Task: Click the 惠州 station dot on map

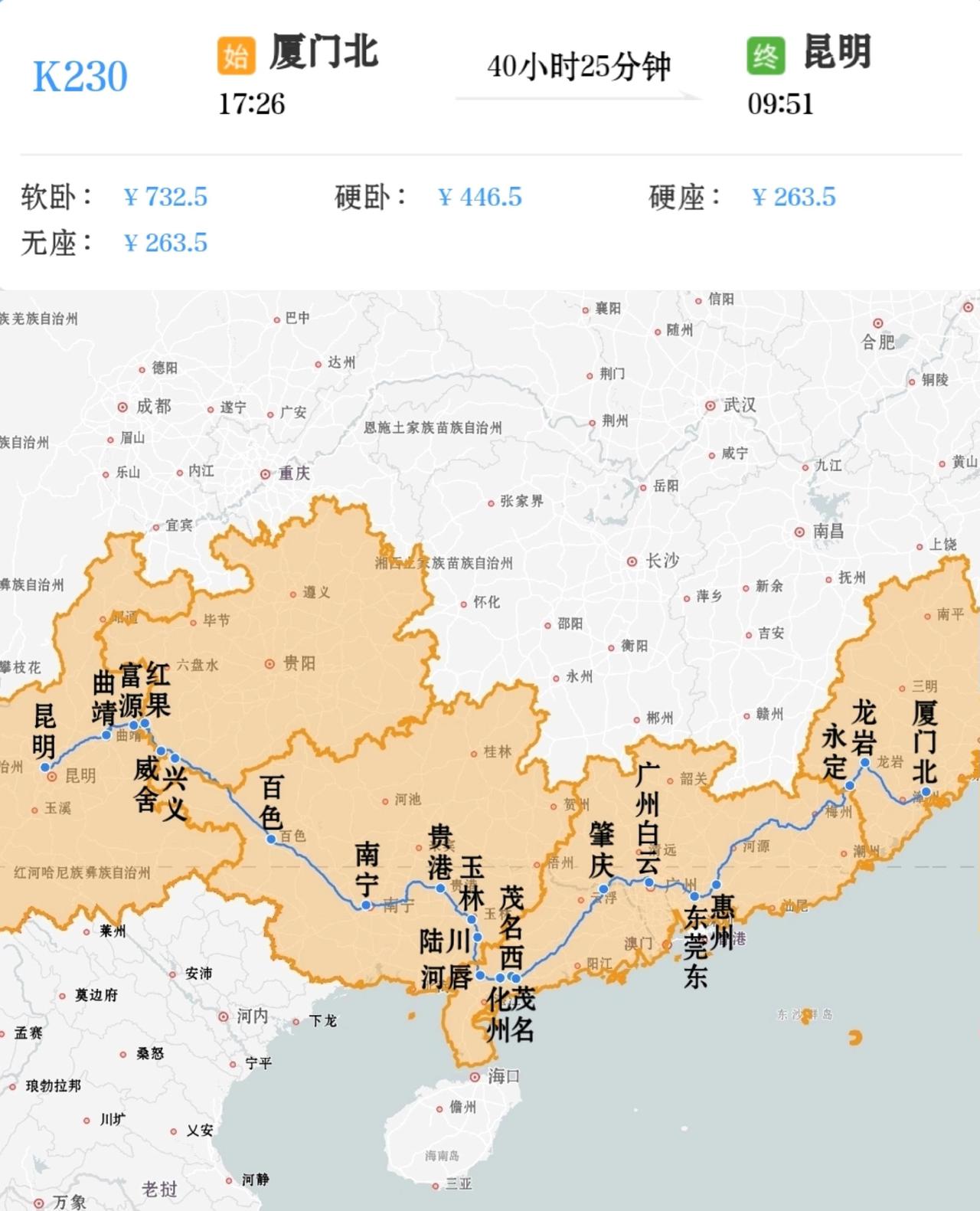Action: [x=717, y=885]
